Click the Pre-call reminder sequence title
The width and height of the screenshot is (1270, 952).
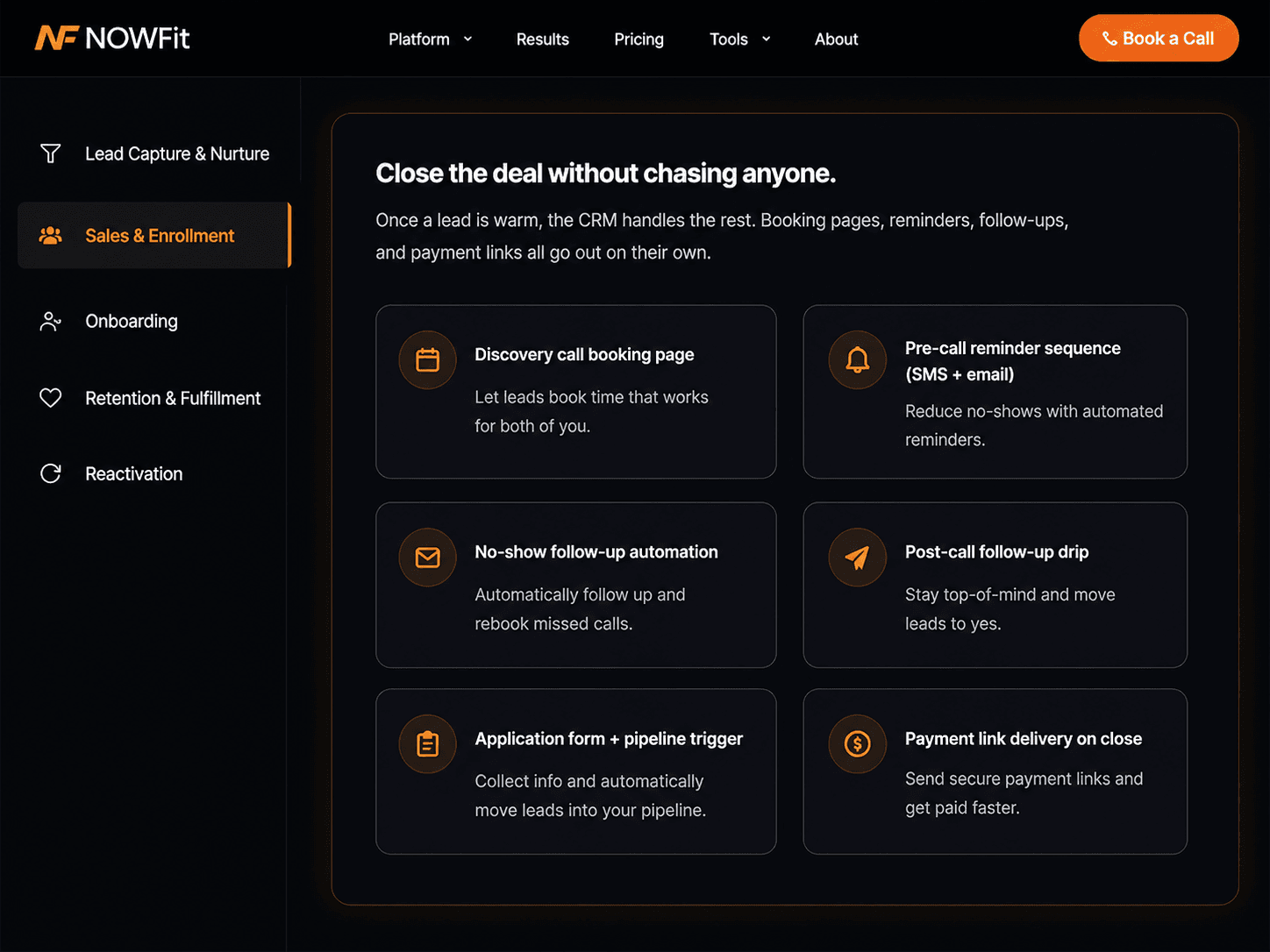click(x=1013, y=361)
